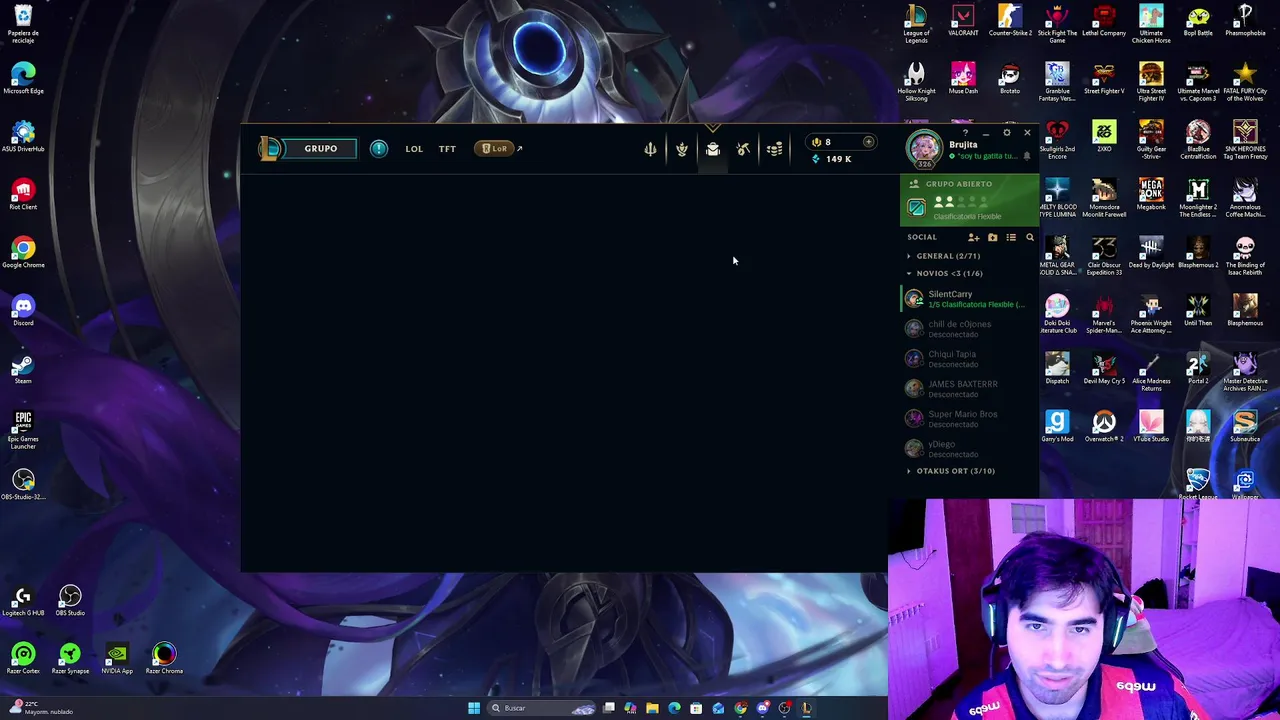Viewport: 1280px width, 720px height.
Task: Open the Collection (trident) icon in League client
Action: click(x=650, y=149)
